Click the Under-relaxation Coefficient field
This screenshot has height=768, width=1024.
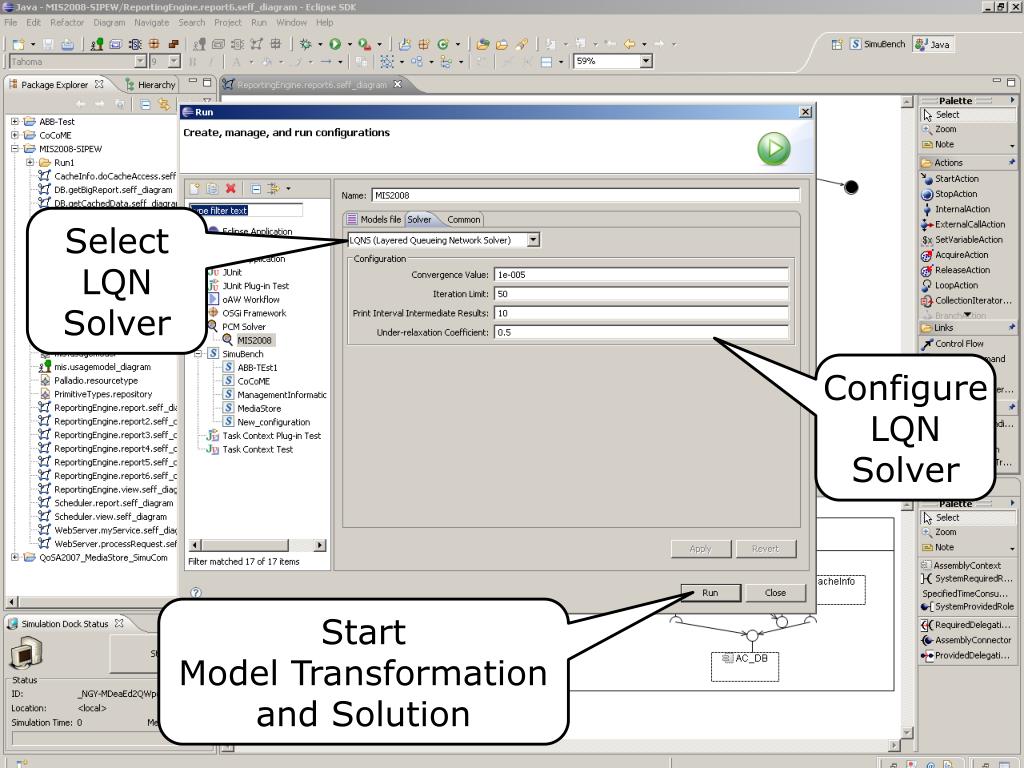[x=641, y=332]
